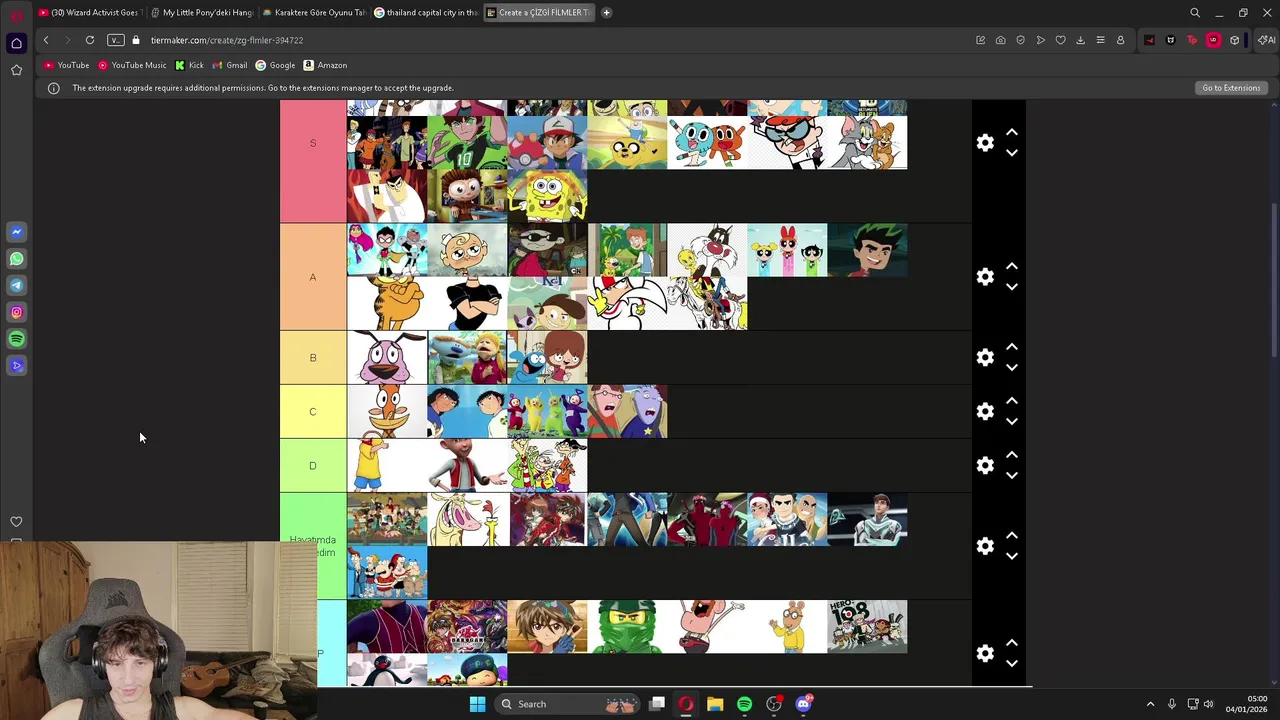This screenshot has height=720, width=1280.
Task: Open WhatsApp in browser sidebar
Action: 16,259
